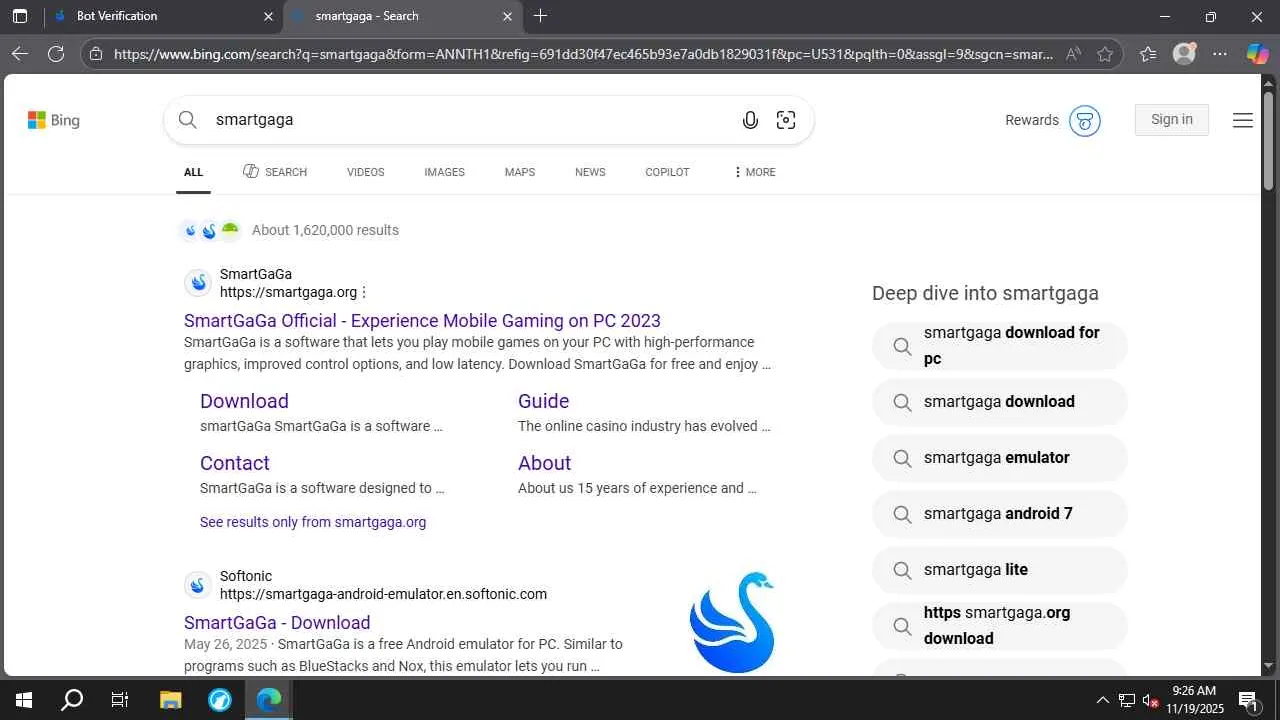Select the ALL results tab
Screen dimensions: 1280x720
[x=193, y=172]
